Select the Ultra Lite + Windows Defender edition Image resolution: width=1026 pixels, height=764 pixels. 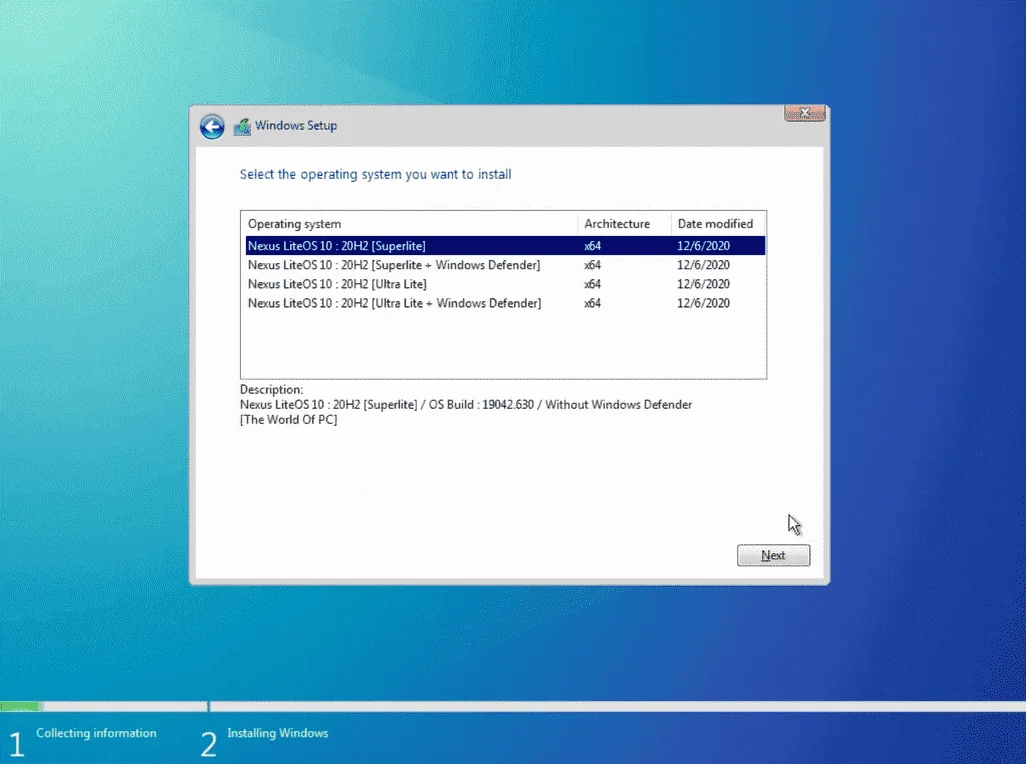coord(505,303)
